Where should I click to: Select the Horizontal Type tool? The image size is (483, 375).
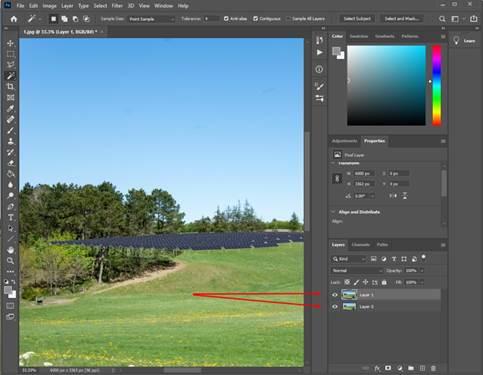coord(10,217)
